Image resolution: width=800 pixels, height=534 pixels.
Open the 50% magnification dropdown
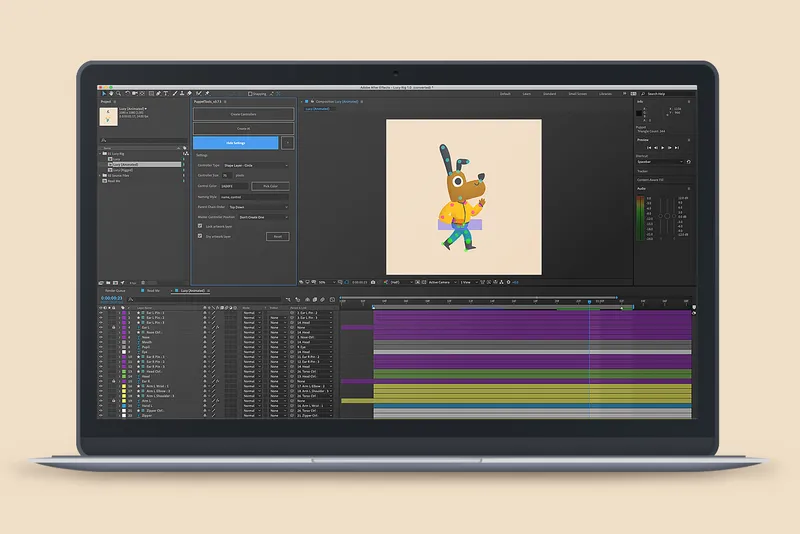click(x=327, y=282)
